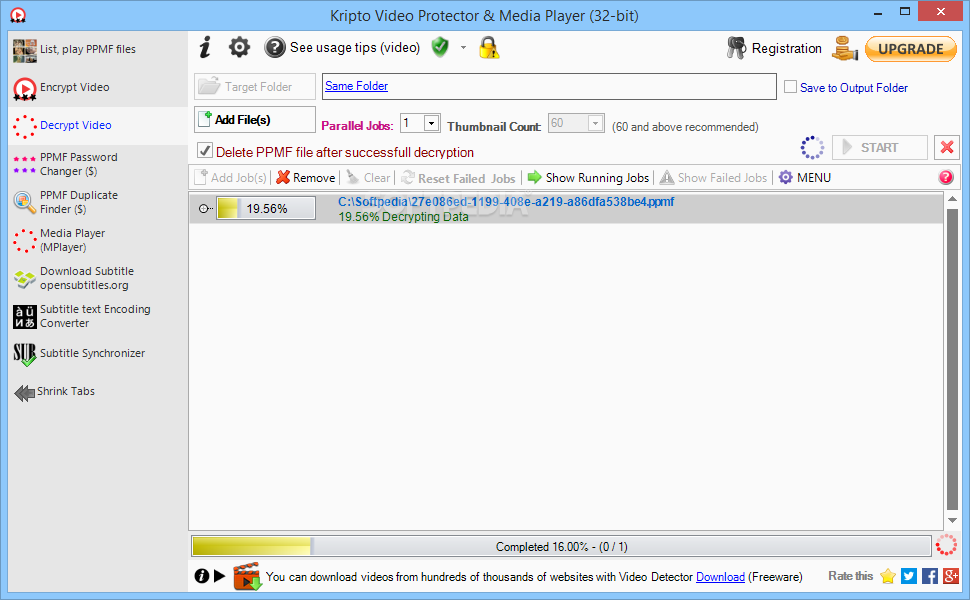Image resolution: width=970 pixels, height=600 pixels.
Task: Click the START button
Action: click(880, 147)
